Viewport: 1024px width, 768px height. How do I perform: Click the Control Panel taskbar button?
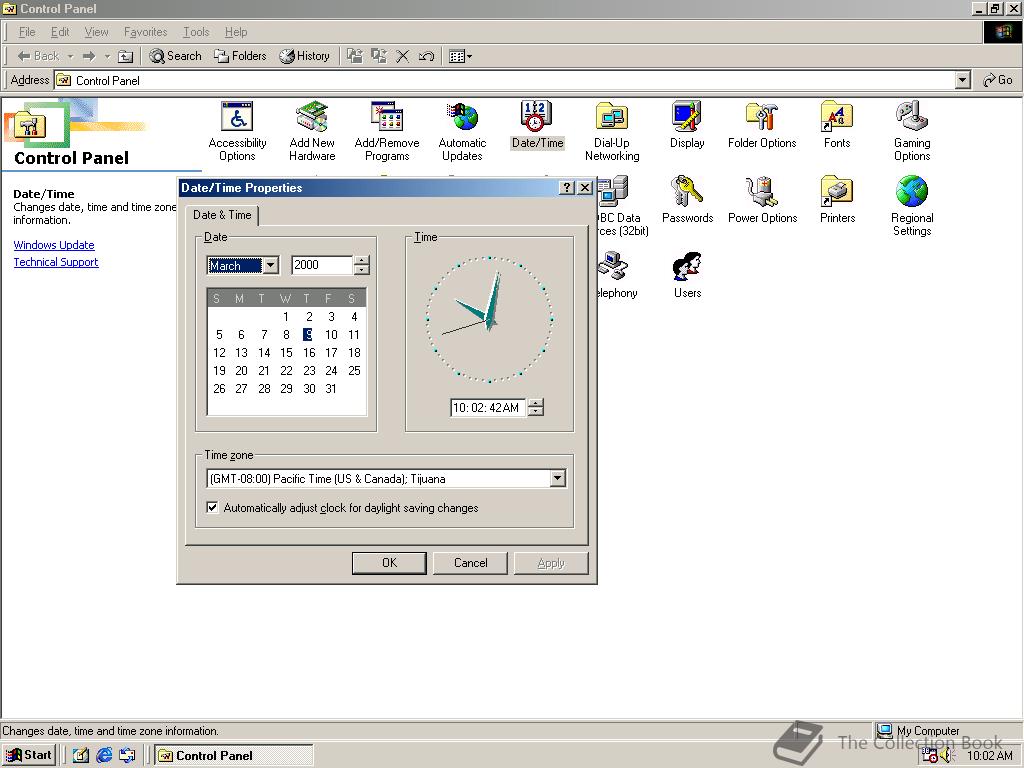[234, 756]
